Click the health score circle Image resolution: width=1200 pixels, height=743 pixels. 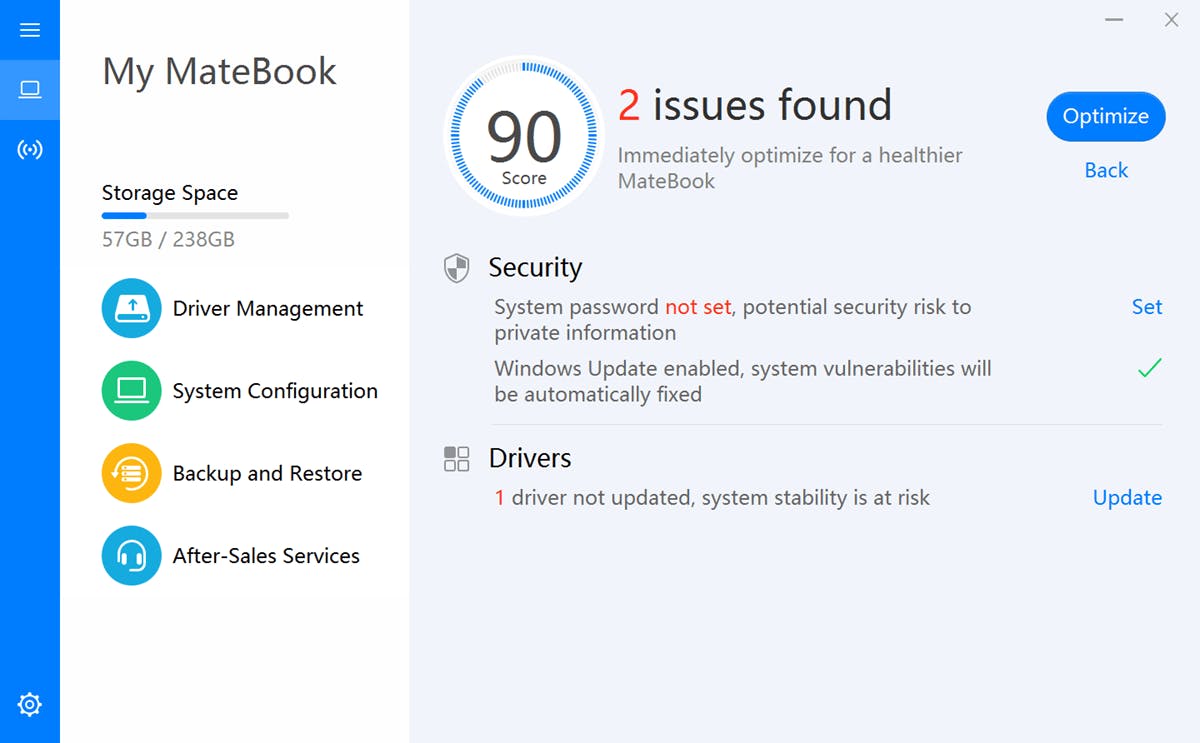(x=523, y=135)
